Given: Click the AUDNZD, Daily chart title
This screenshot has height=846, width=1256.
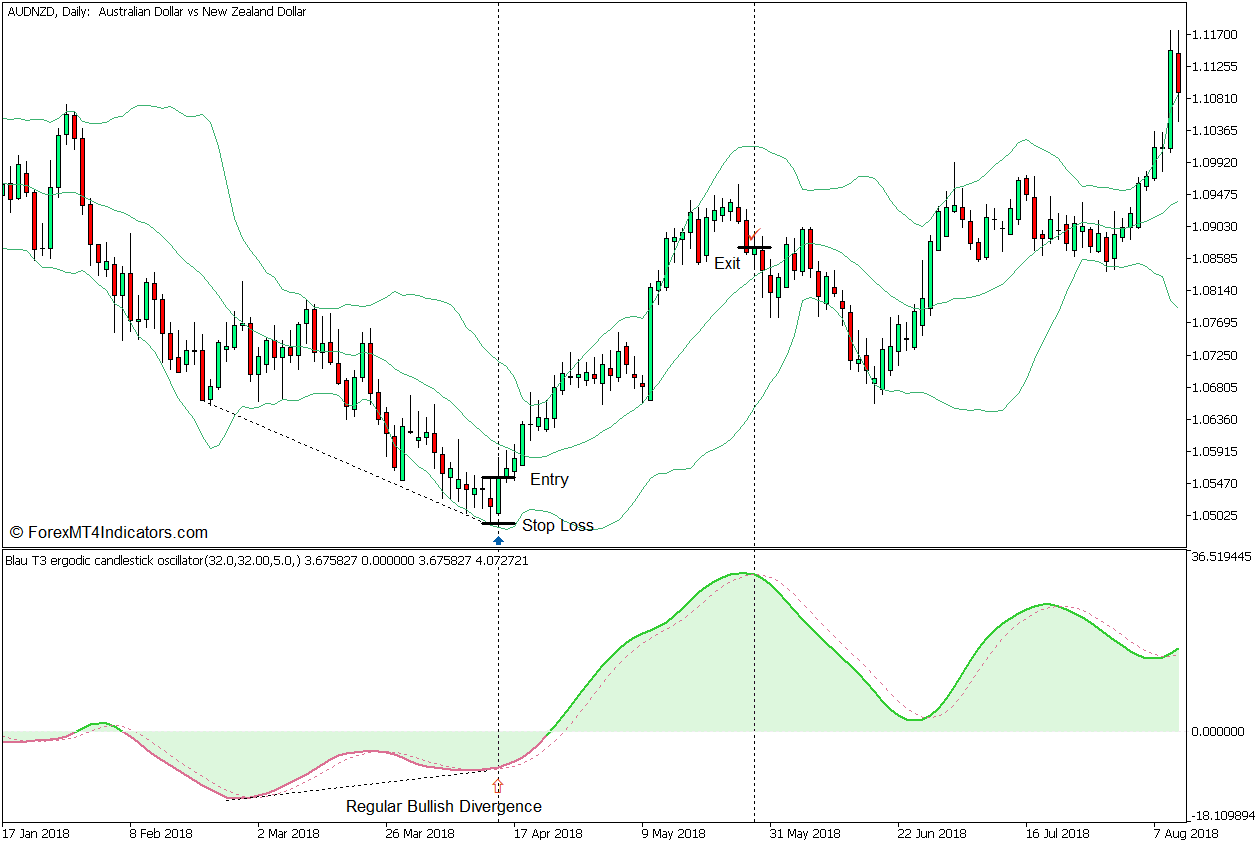Looking at the screenshot, I should coord(156,12).
